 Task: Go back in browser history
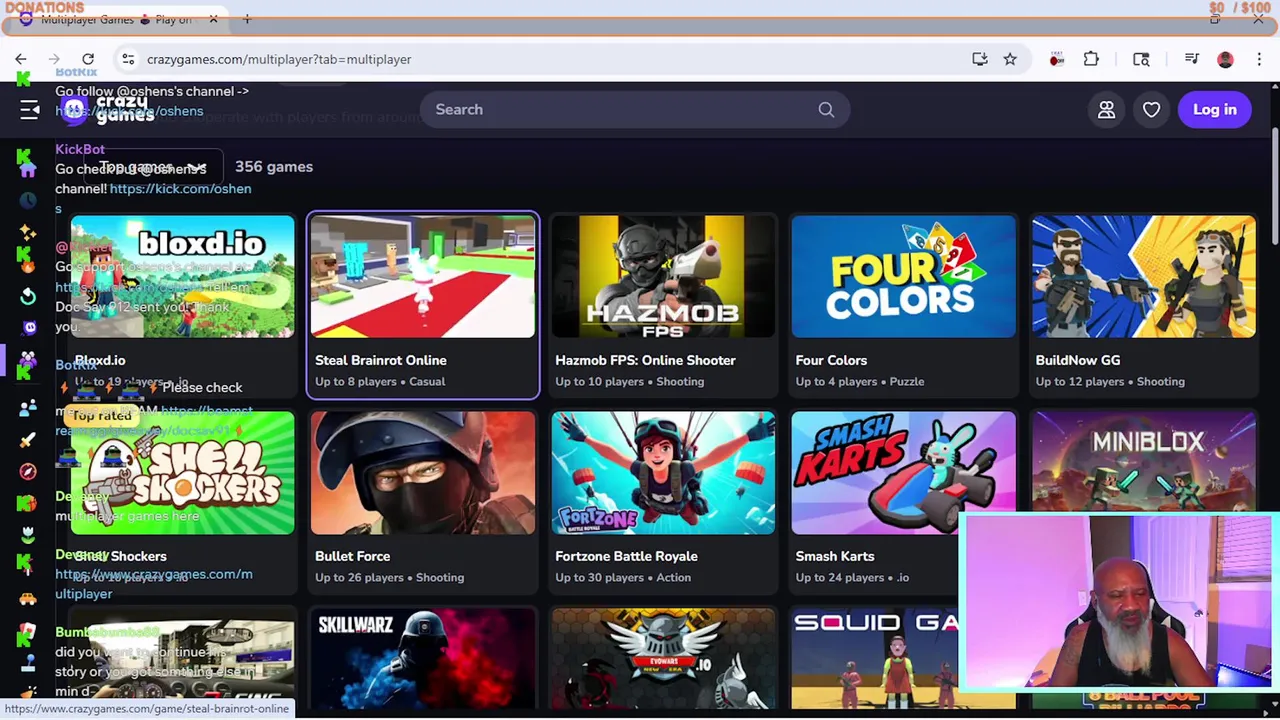[21, 59]
